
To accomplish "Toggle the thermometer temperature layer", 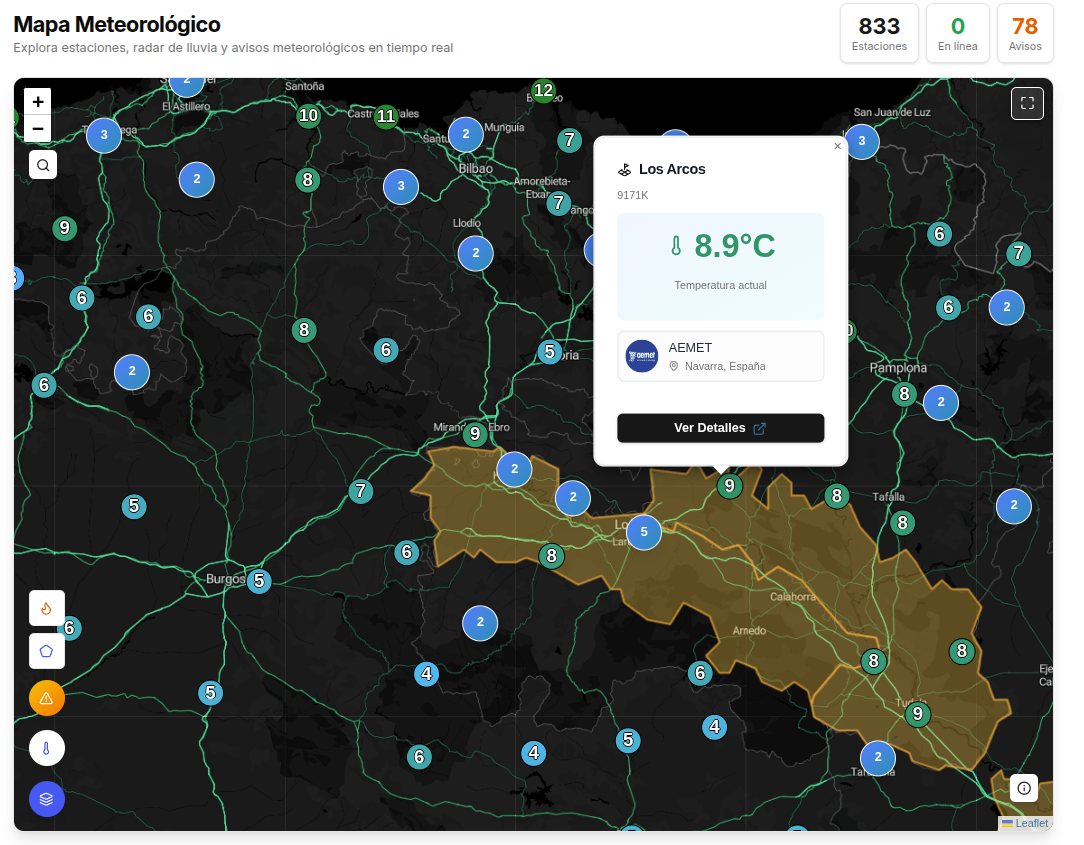I will (46, 748).
